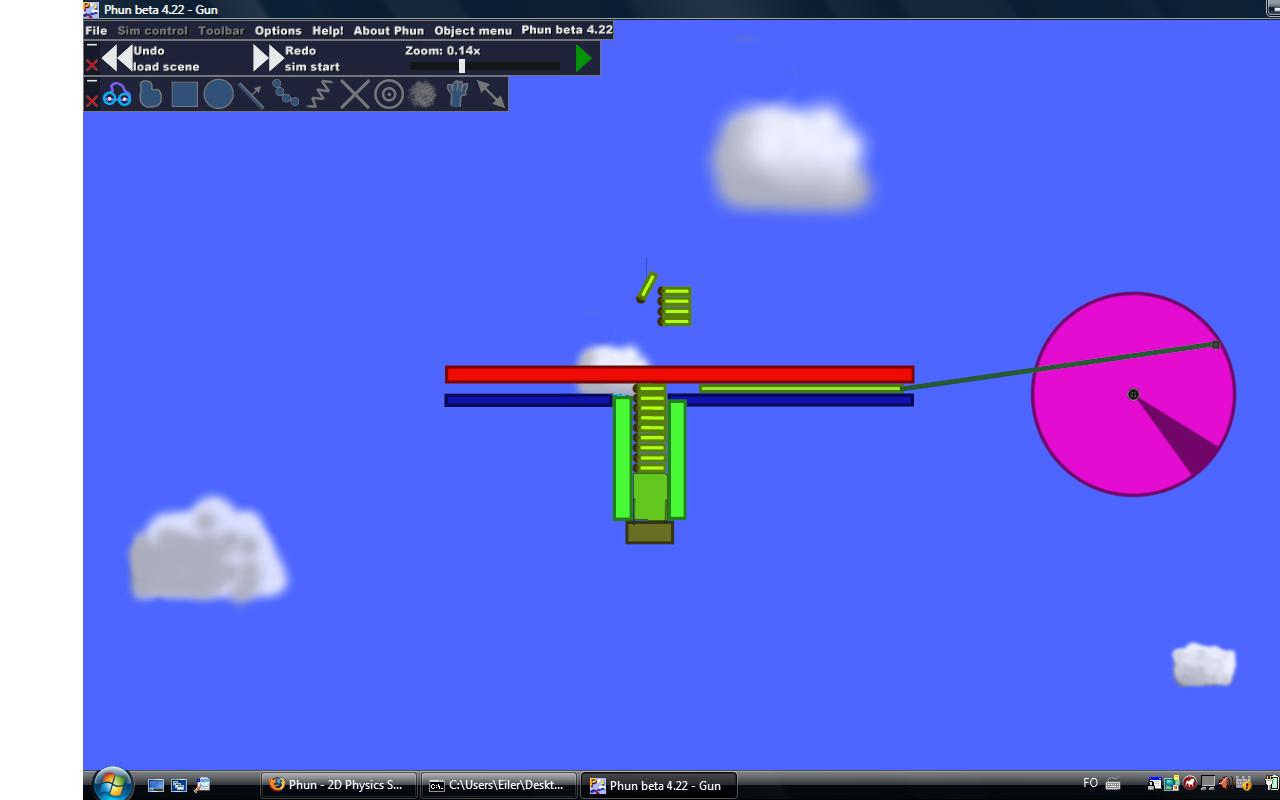The image size is (1280, 800).
Task: Pick the spring zigzag tool
Action: 320,95
